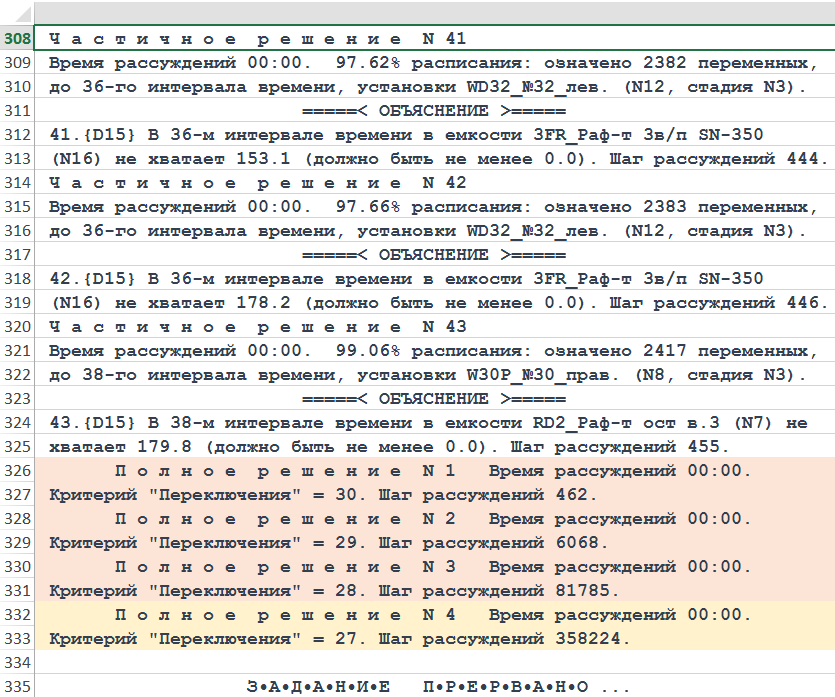
Task: Click cell with Критерий "Переключения" = 27
Action: click(x=340, y=639)
